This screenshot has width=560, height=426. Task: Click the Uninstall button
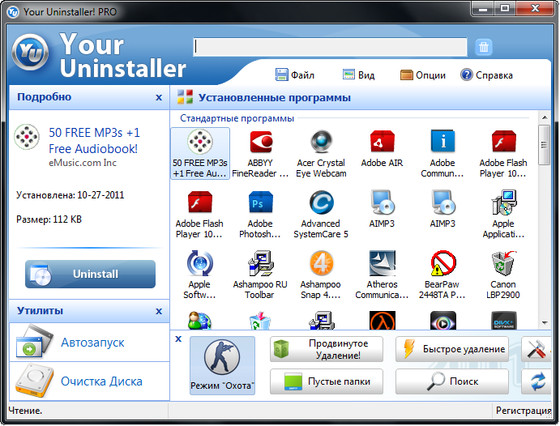90,274
